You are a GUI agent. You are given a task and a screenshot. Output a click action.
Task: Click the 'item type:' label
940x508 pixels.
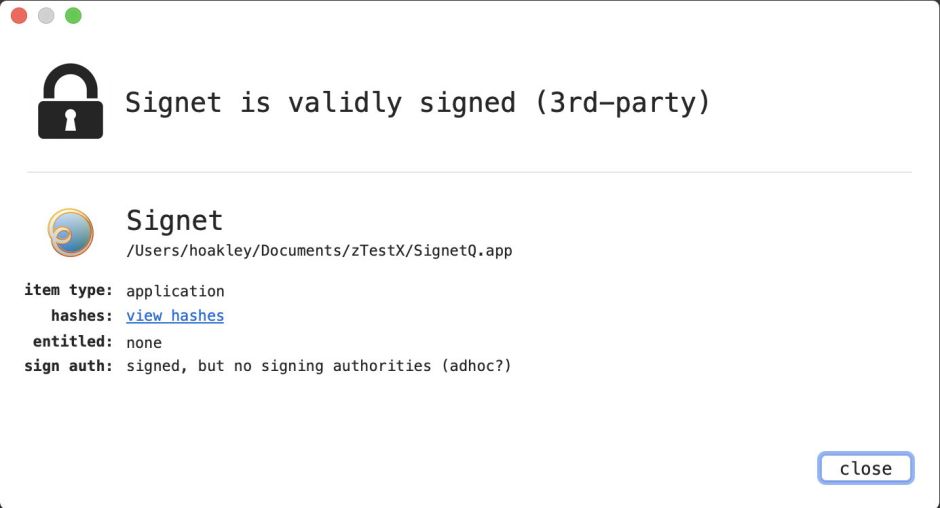(x=68, y=291)
